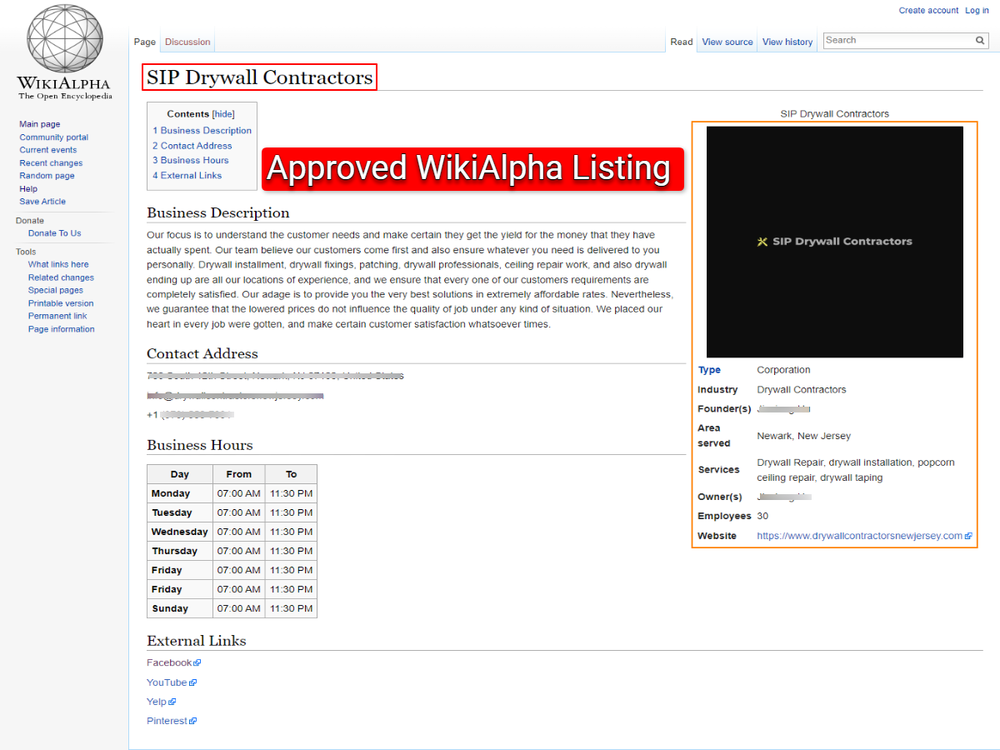The image size is (1000, 750).
Task: Open the external link icon next to Facebook
Action: coord(197,661)
